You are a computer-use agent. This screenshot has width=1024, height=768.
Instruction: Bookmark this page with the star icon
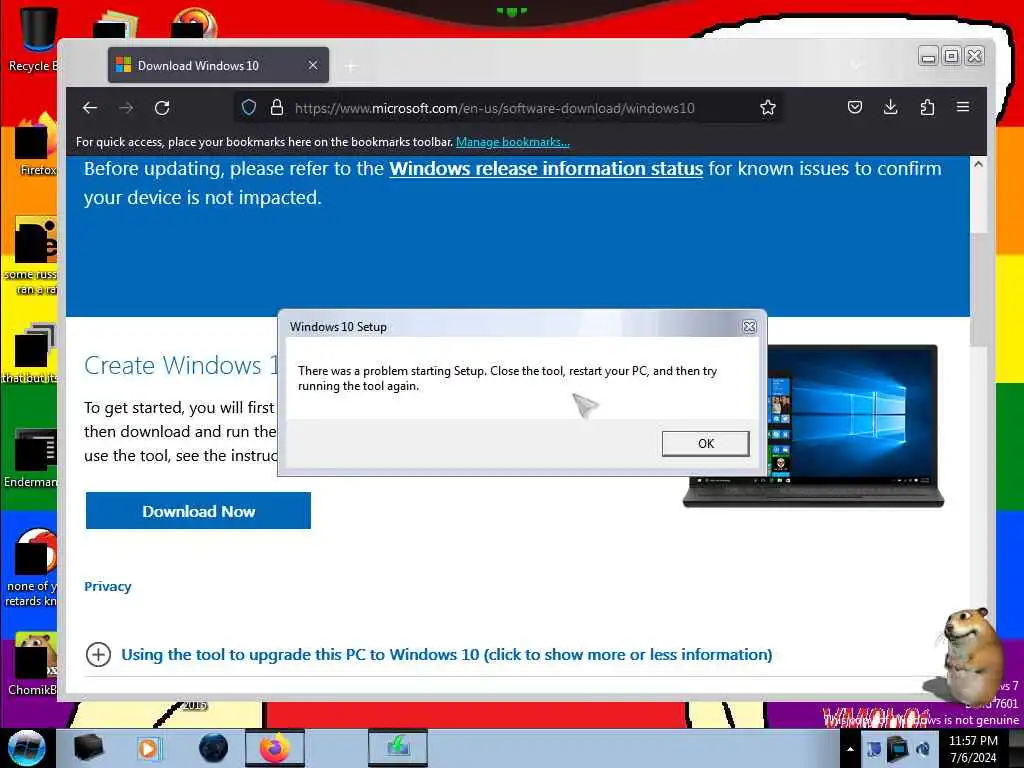pos(767,108)
